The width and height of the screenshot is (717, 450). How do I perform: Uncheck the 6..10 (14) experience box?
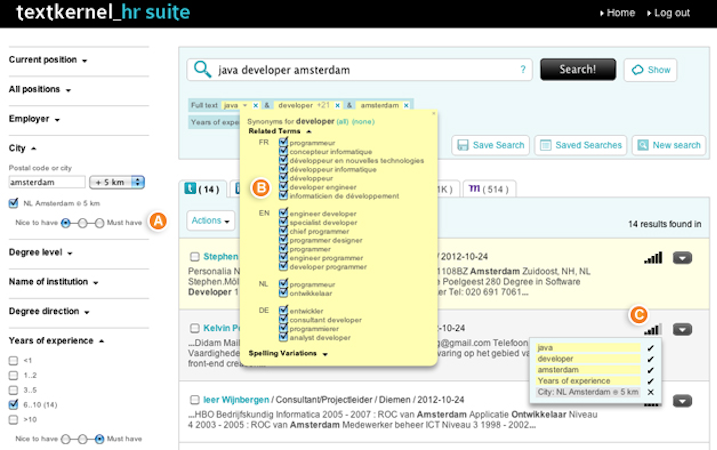pyautogui.click(x=13, y=404)
